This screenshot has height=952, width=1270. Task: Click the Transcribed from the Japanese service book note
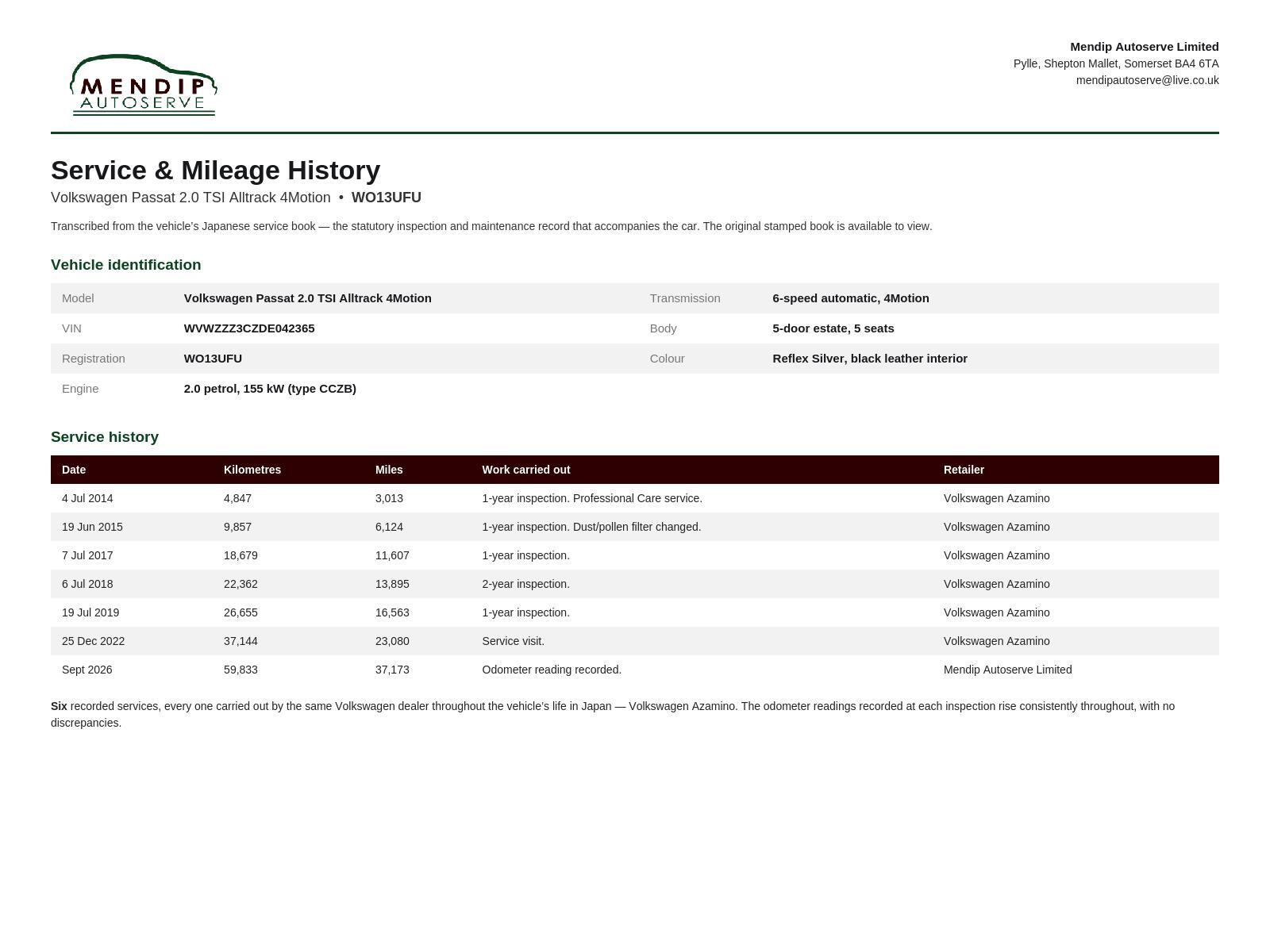(x=491, y=226)
